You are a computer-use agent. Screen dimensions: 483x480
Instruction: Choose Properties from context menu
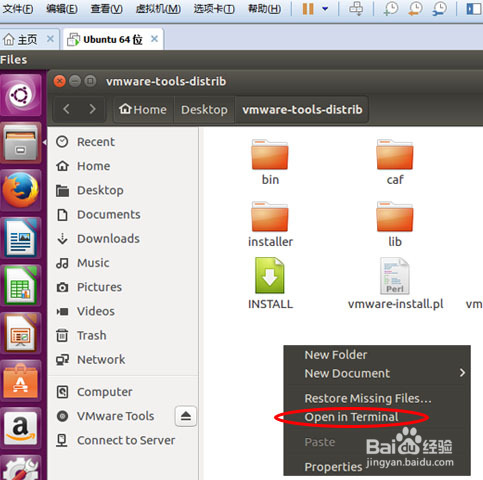377,467
